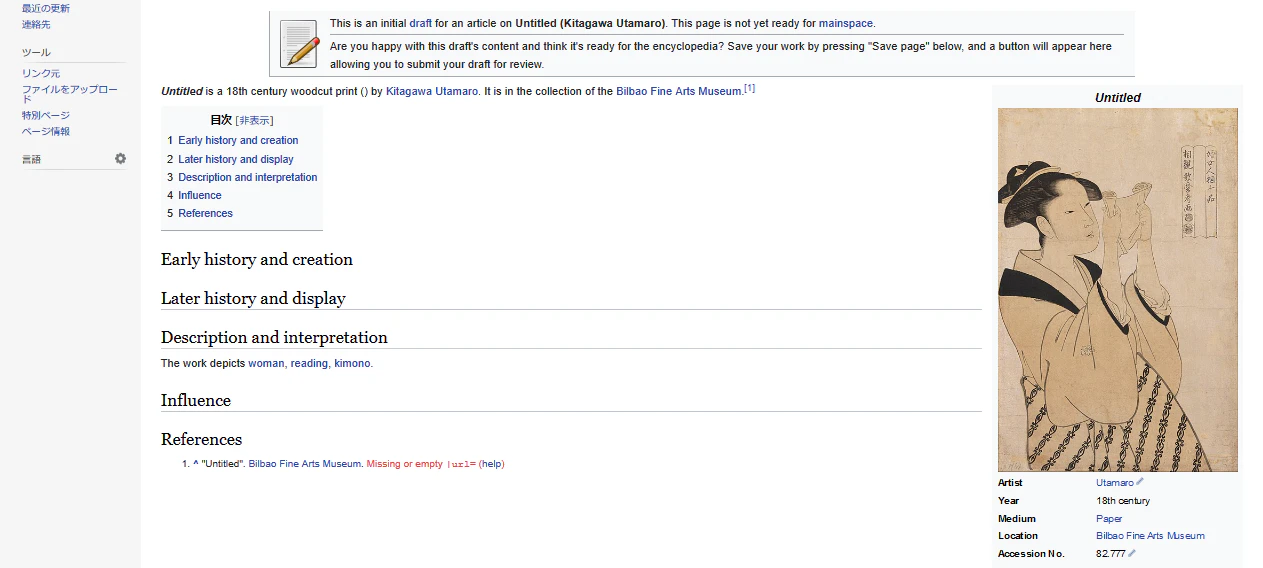Open the 最近の更新 sidebar link
This screenshot has height=568, width=1263.
[46, 8]
